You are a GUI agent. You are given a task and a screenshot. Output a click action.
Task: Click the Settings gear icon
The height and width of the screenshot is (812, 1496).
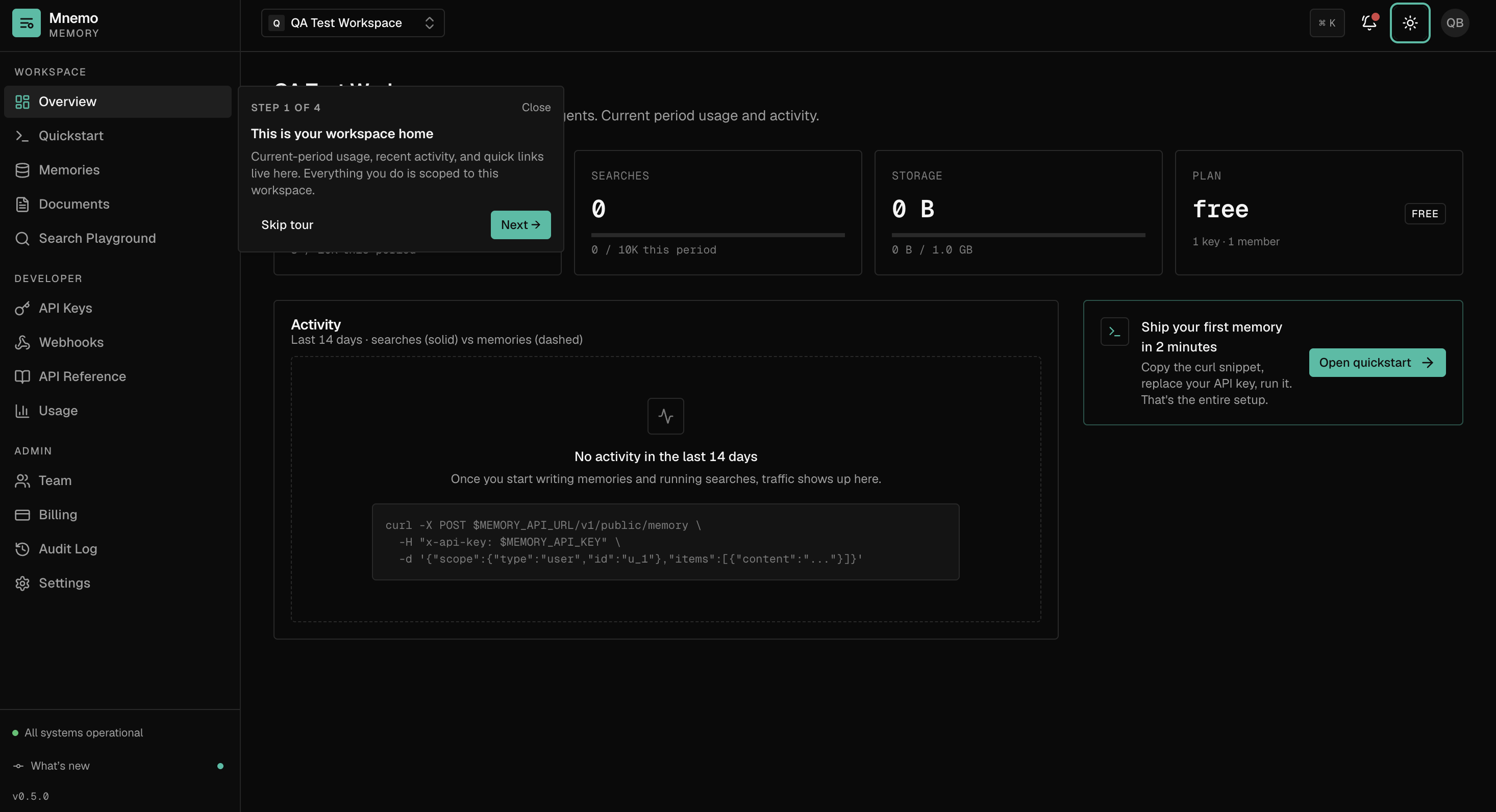coord(22,583)
